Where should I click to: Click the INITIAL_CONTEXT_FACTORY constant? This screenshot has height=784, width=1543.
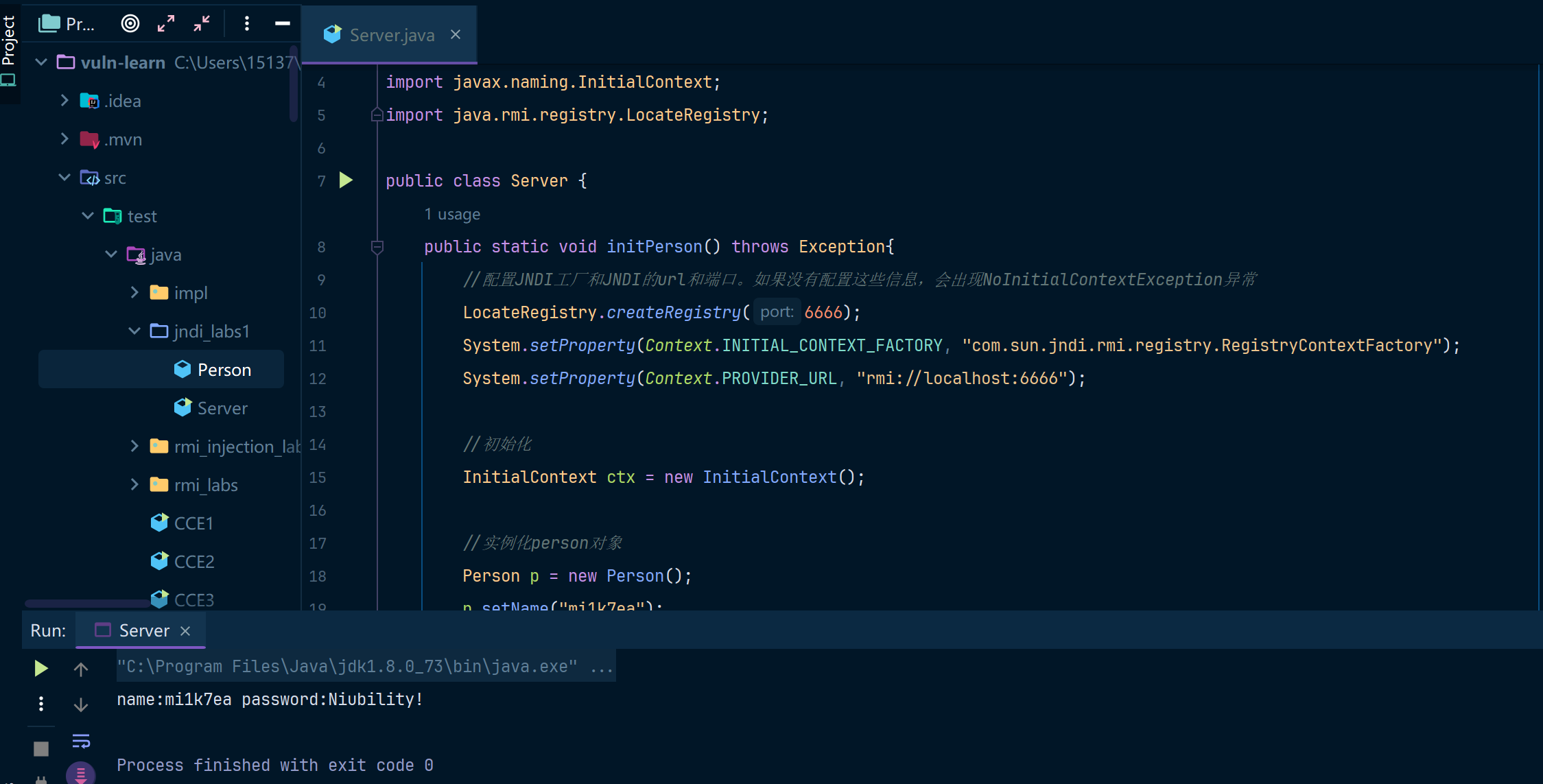point(832,345)
